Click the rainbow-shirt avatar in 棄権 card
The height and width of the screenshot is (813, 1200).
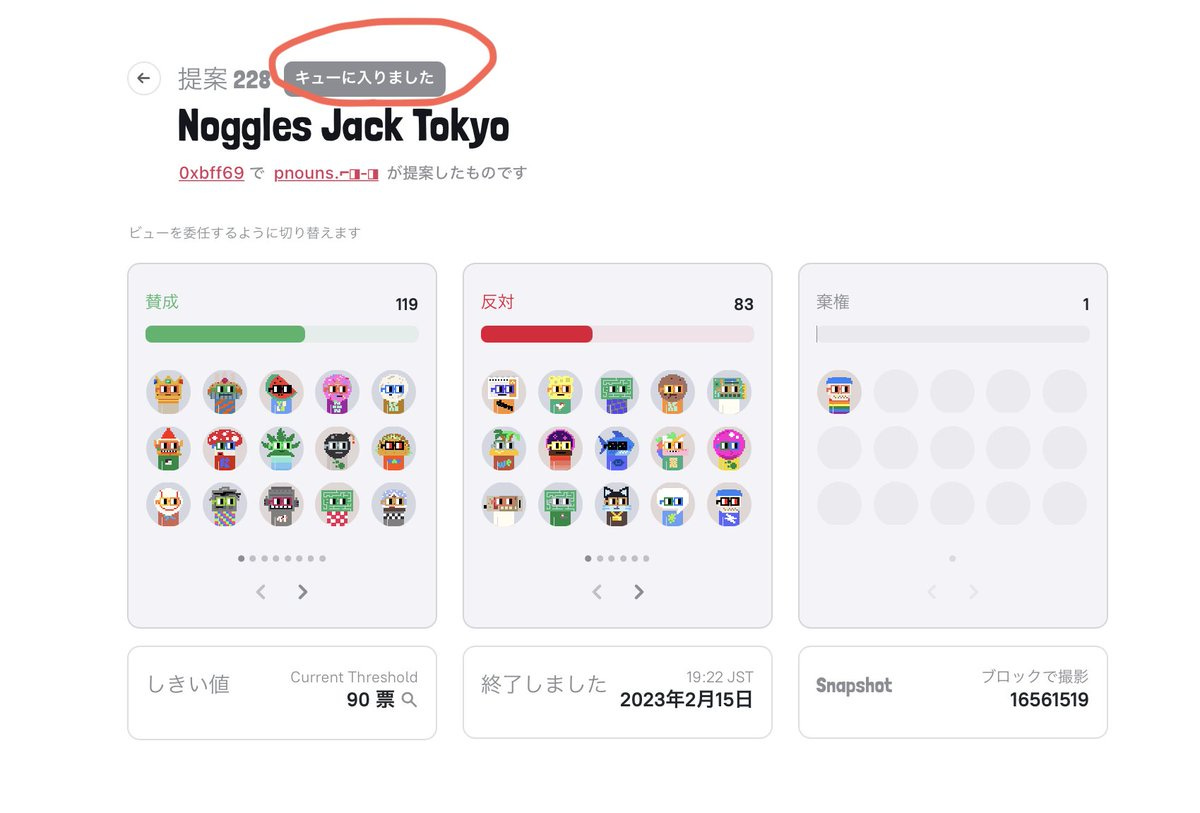point(839,392)
